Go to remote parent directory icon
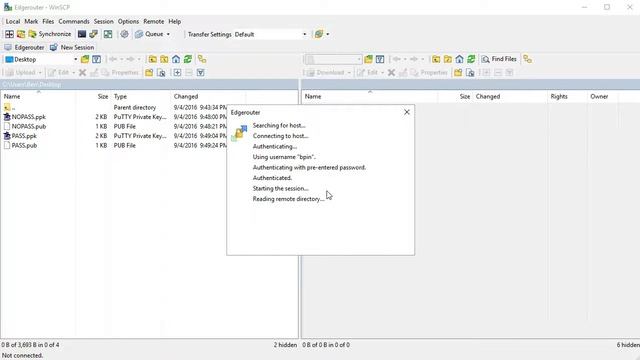This screenshot has height=360, width=640. 436,60
